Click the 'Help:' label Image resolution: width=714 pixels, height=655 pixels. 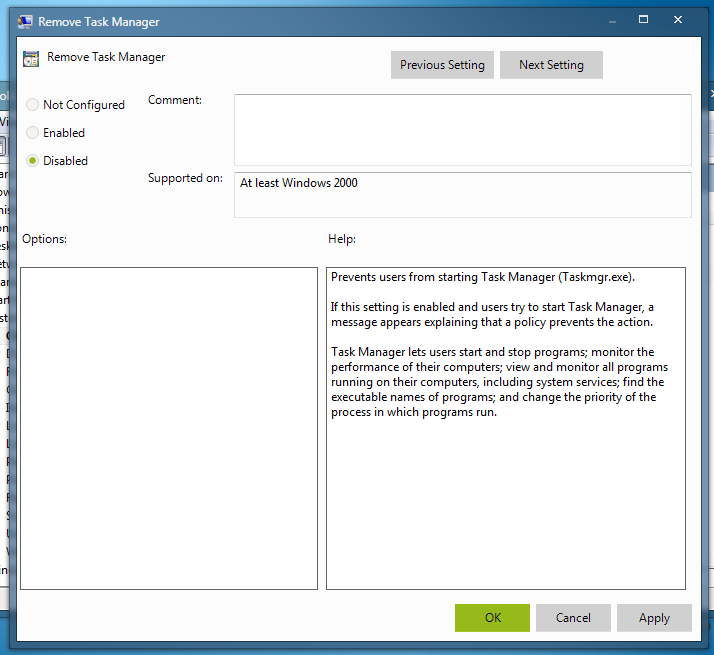pyautogui.click(x=342, y=239)
